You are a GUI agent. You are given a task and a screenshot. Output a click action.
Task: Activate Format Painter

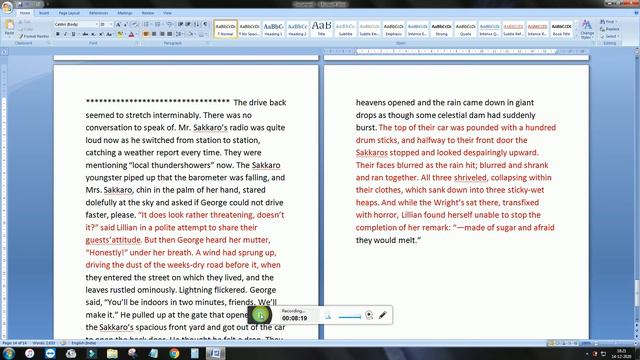(34, 36)
